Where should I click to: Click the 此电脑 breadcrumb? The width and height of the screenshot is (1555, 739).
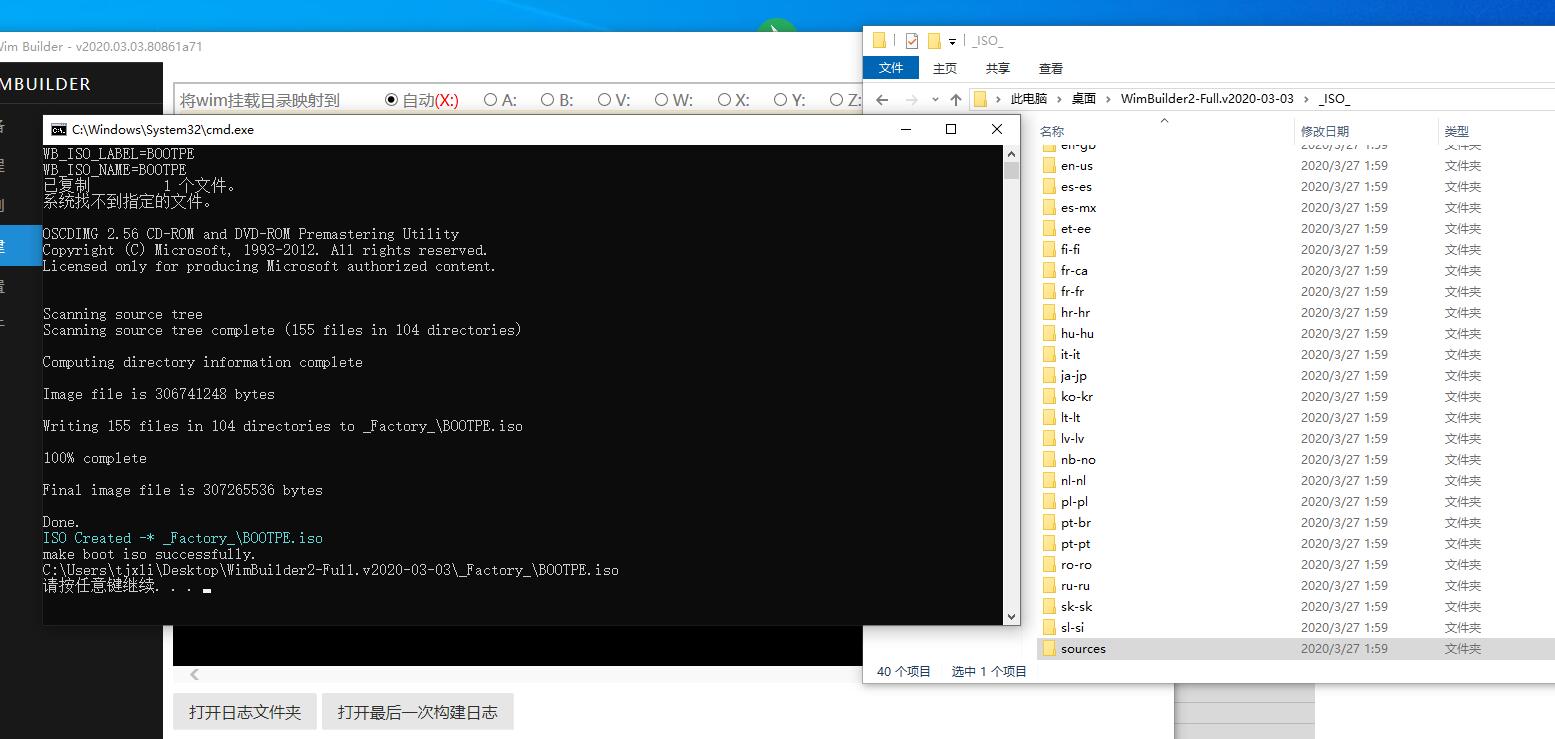(1029, 99)
